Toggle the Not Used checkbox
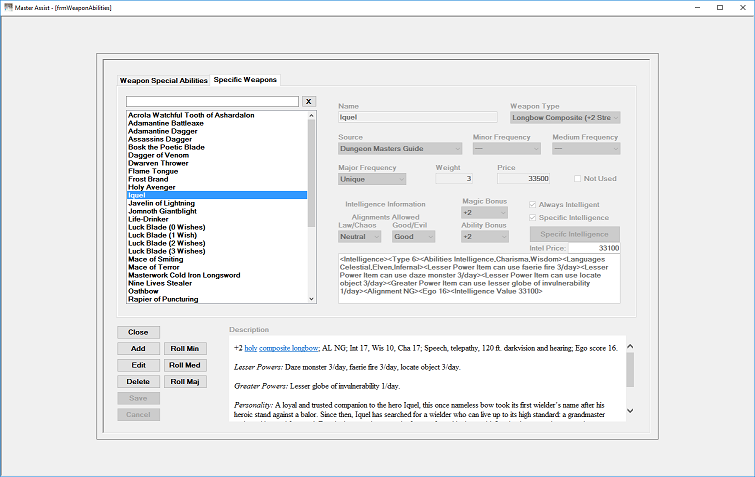 click(x=577, y=179)
